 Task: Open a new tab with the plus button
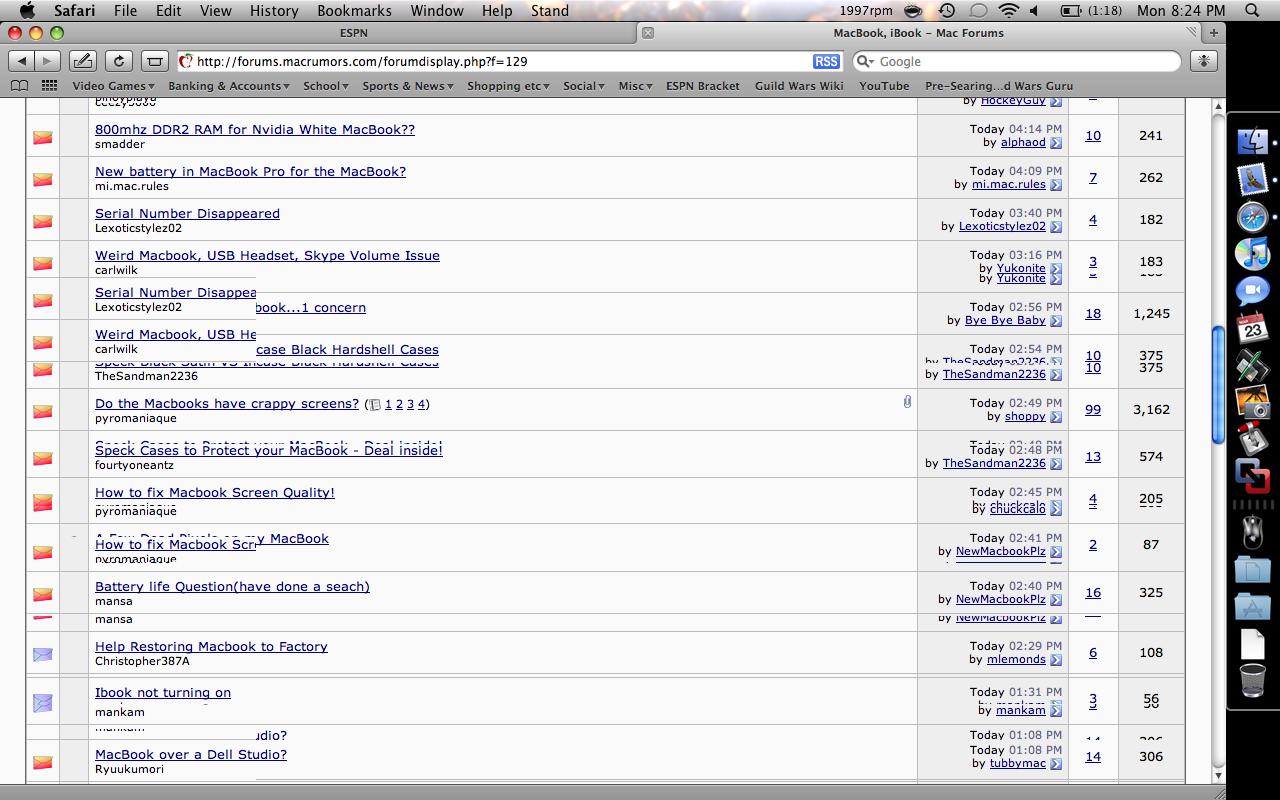pos(1213,33)
